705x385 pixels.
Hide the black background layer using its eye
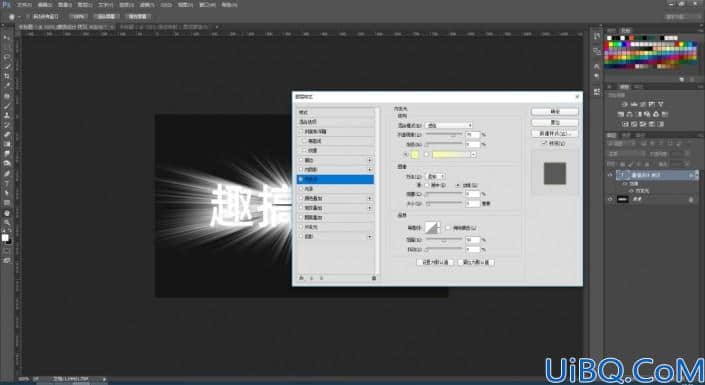[610, 199]
